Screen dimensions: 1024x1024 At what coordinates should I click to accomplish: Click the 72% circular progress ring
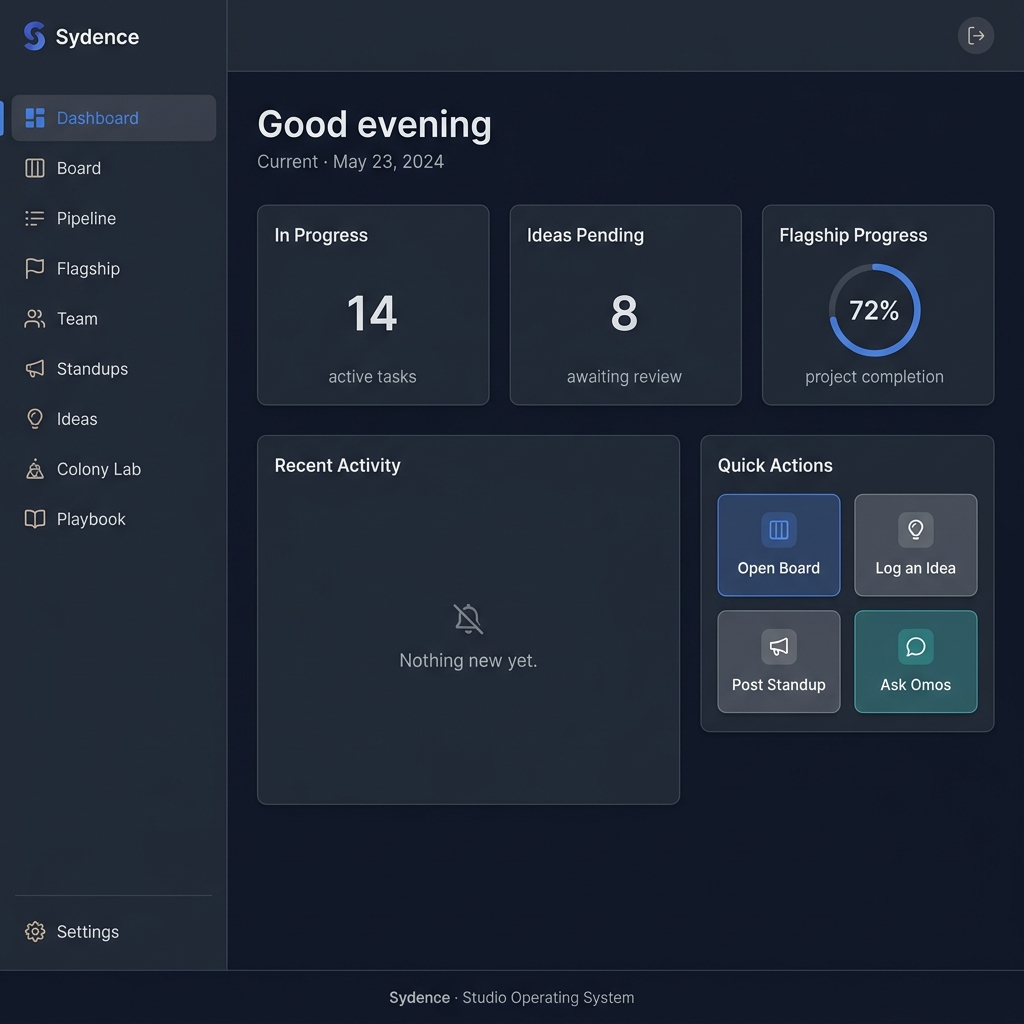[874, 310]
